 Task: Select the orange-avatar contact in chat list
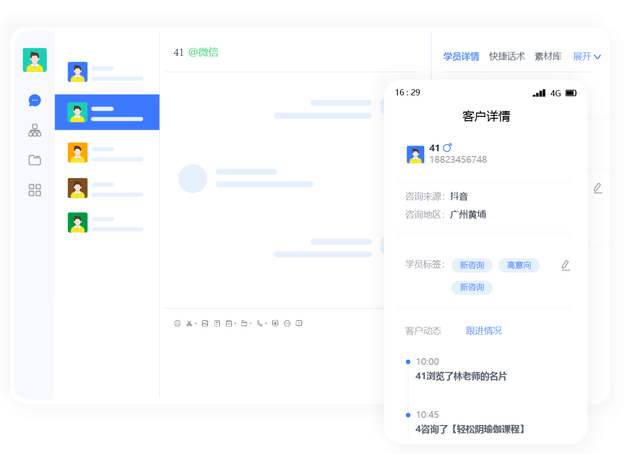point(78,153)
